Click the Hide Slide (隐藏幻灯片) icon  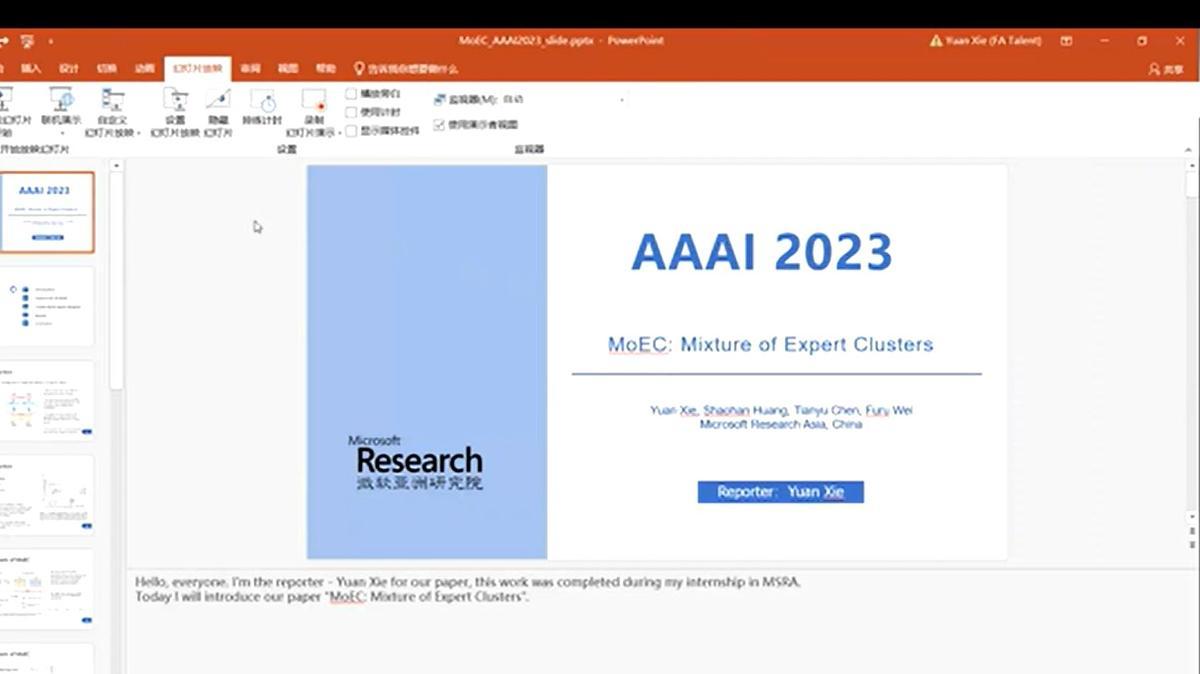(218, 100)
